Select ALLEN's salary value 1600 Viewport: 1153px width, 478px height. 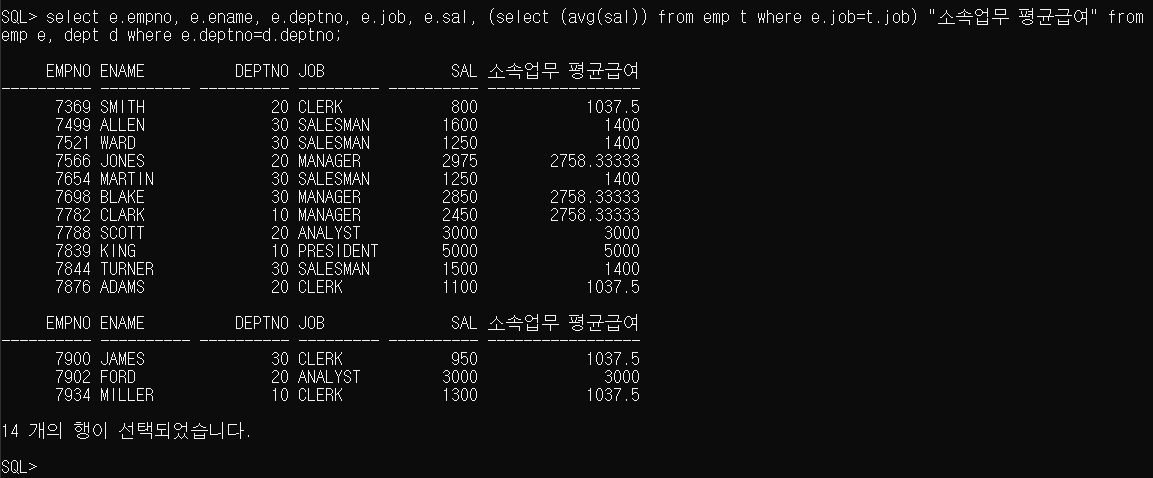460,125
